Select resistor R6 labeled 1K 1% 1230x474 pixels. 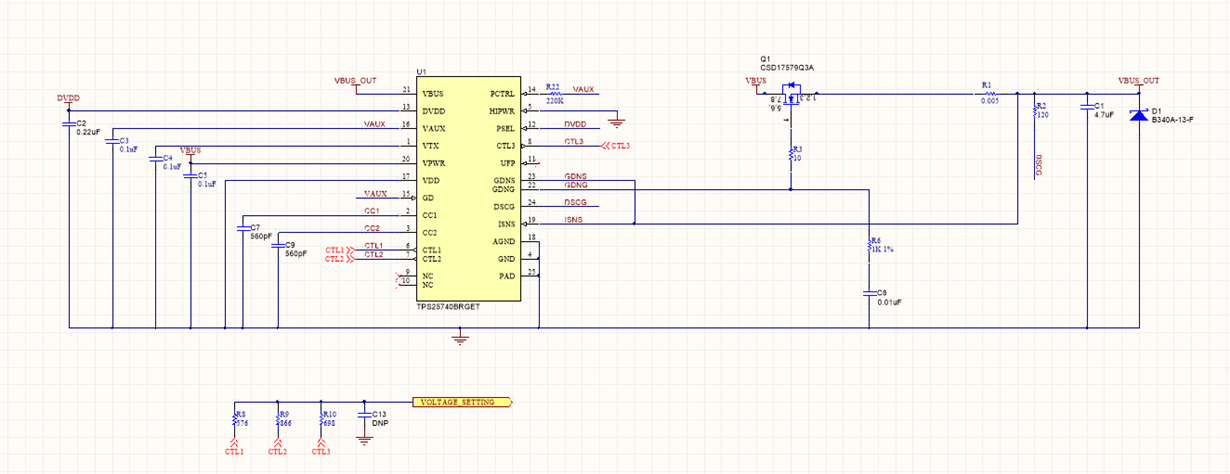point(869,246)
